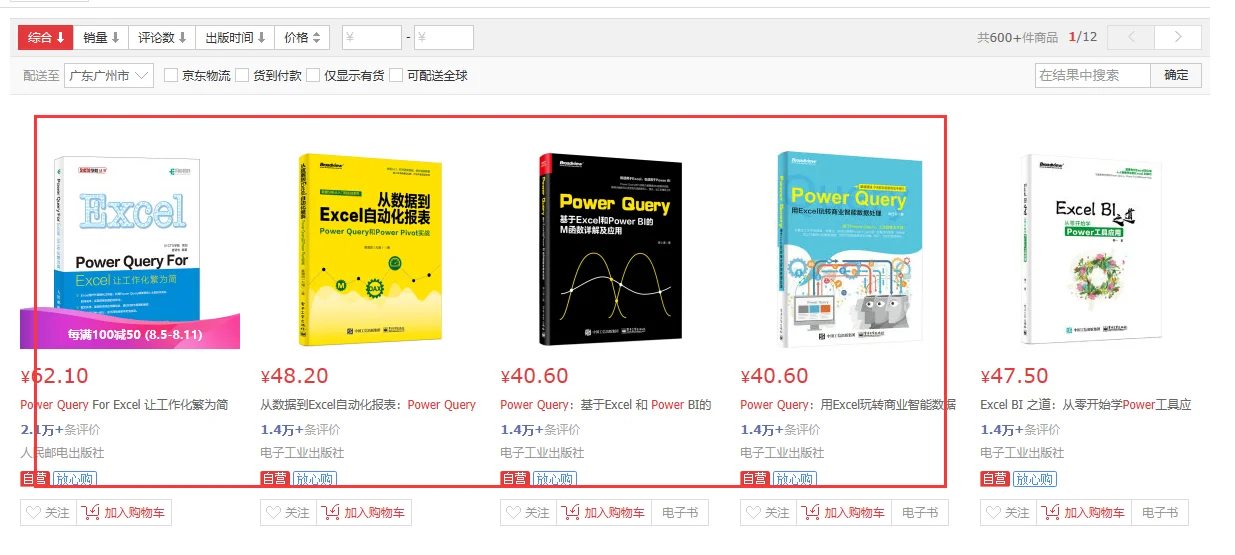Sort results by 出版时间
Screen dimensions: 1235x555
click(x=235, y=38)
